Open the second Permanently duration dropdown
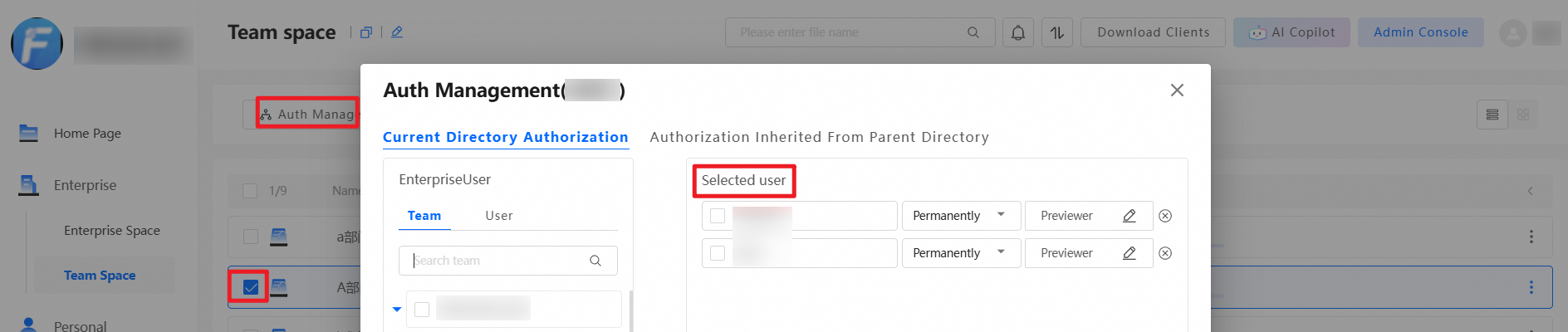The width and height of the screenshot is (1568, 332). pos(961,253)
